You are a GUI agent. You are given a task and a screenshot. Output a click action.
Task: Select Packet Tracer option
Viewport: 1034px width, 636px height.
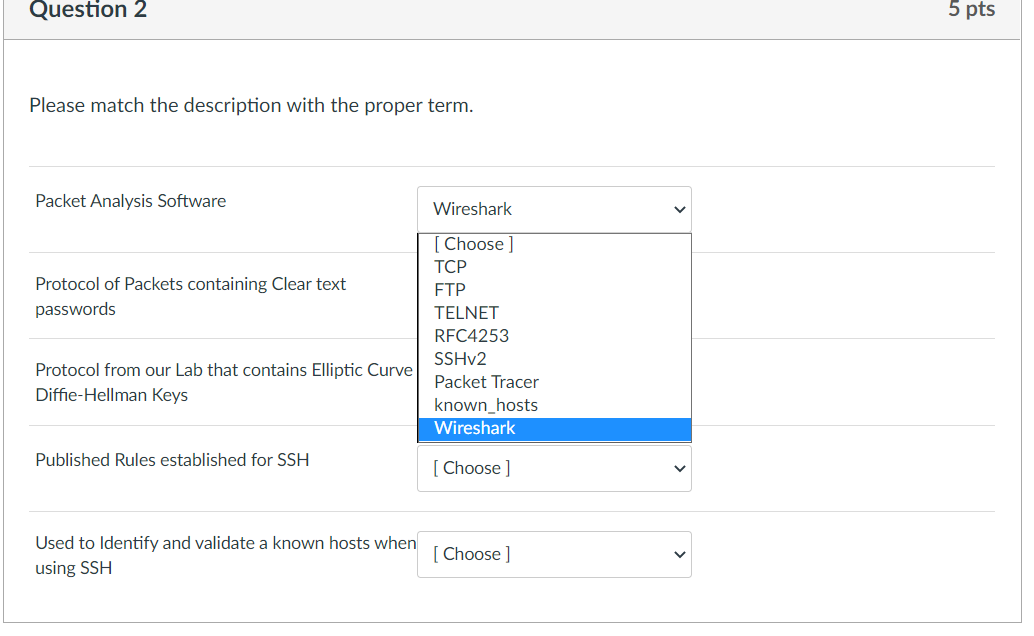tap(486, 382)
